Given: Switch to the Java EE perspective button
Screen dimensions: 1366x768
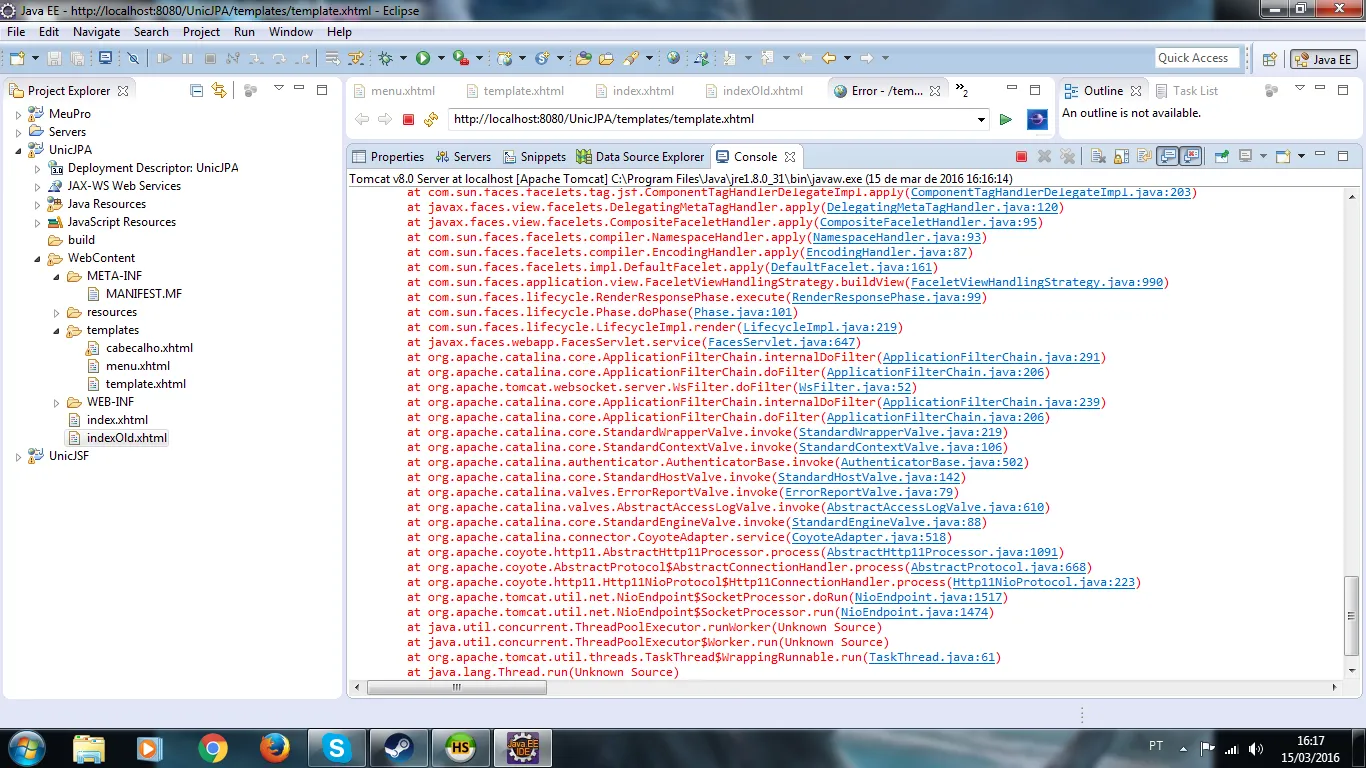Looking at the screenshot, I should 1323,59.
